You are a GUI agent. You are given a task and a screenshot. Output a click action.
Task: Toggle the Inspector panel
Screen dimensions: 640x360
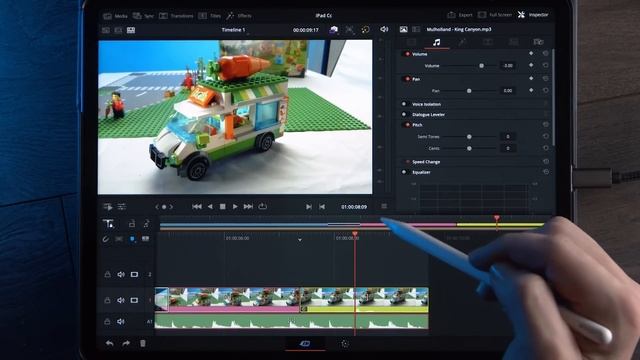coord(533,15)
